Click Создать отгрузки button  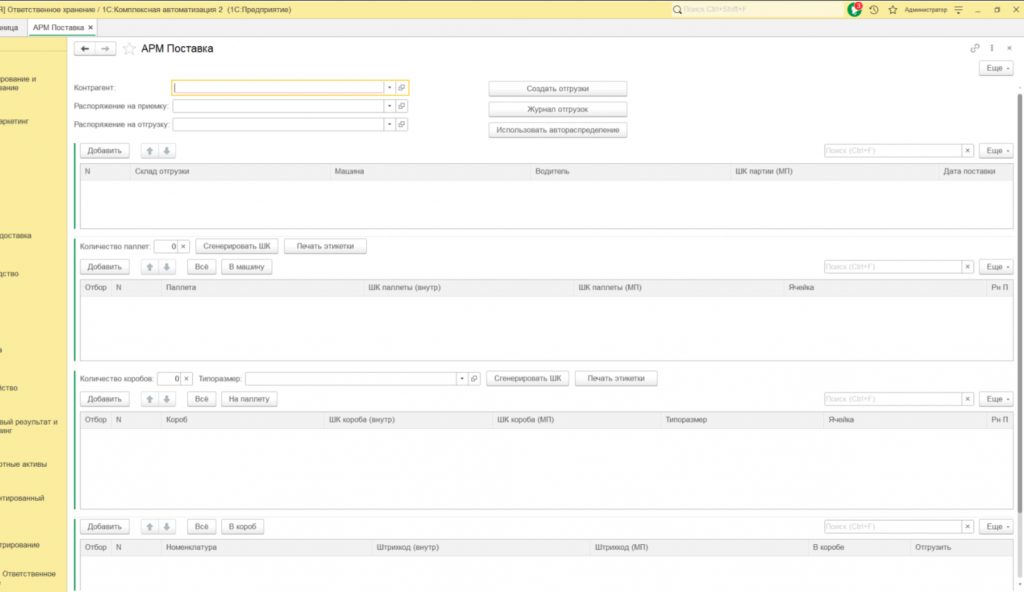[558, 89]
